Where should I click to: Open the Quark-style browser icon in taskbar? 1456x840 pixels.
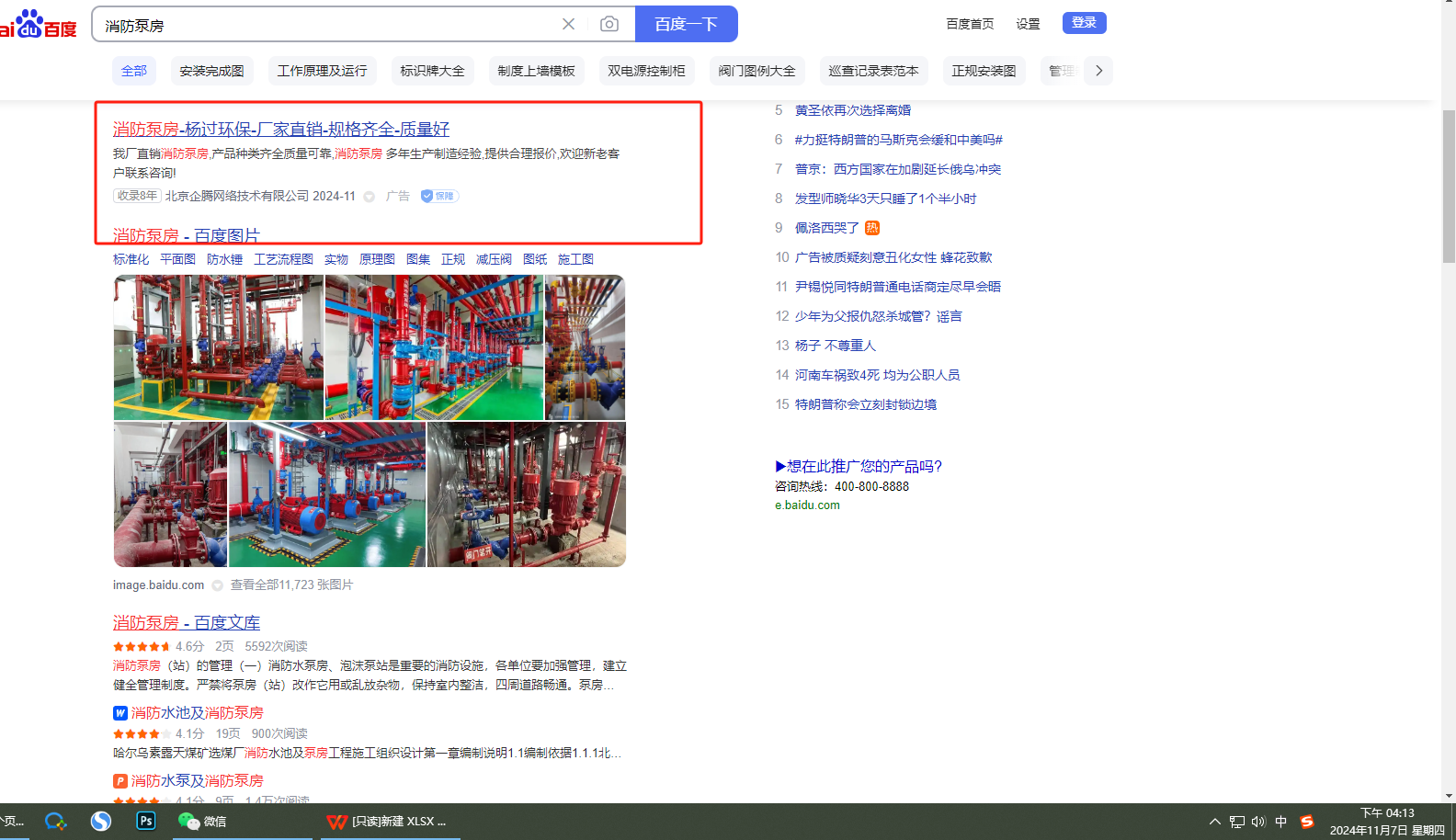pyautogui.click(x=55, y=821)
